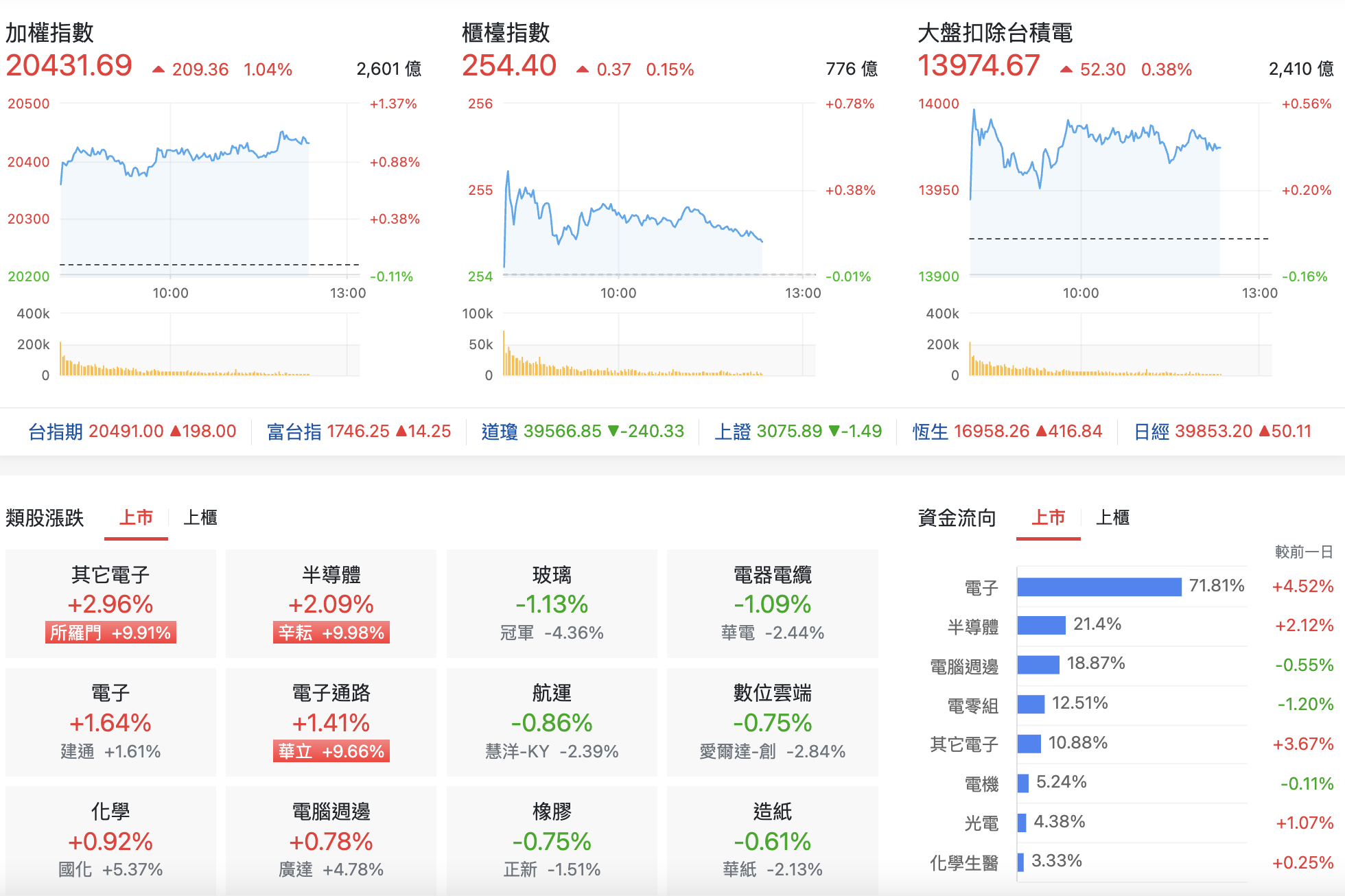This screenshot has height=896, width=1345.
Task: Select the 上櫃 tab under 資金流向
Action: 1112,517
